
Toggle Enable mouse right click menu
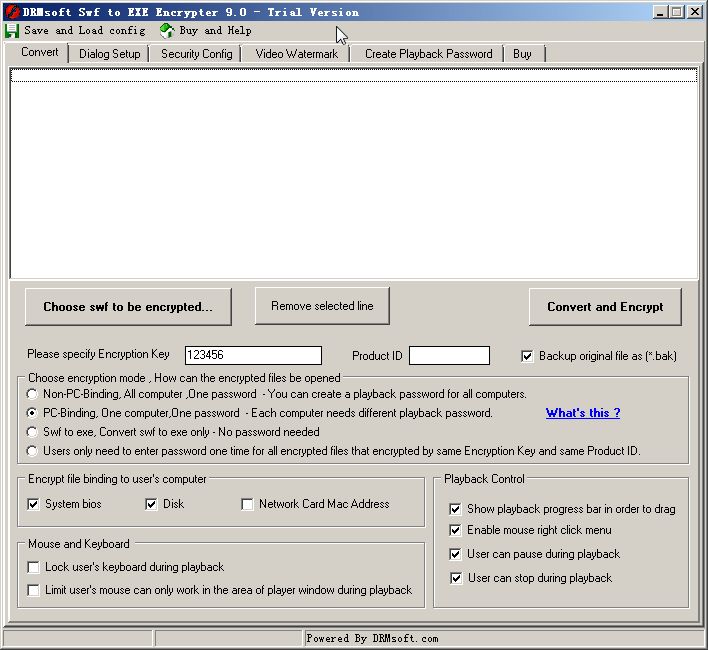point(455,530)
